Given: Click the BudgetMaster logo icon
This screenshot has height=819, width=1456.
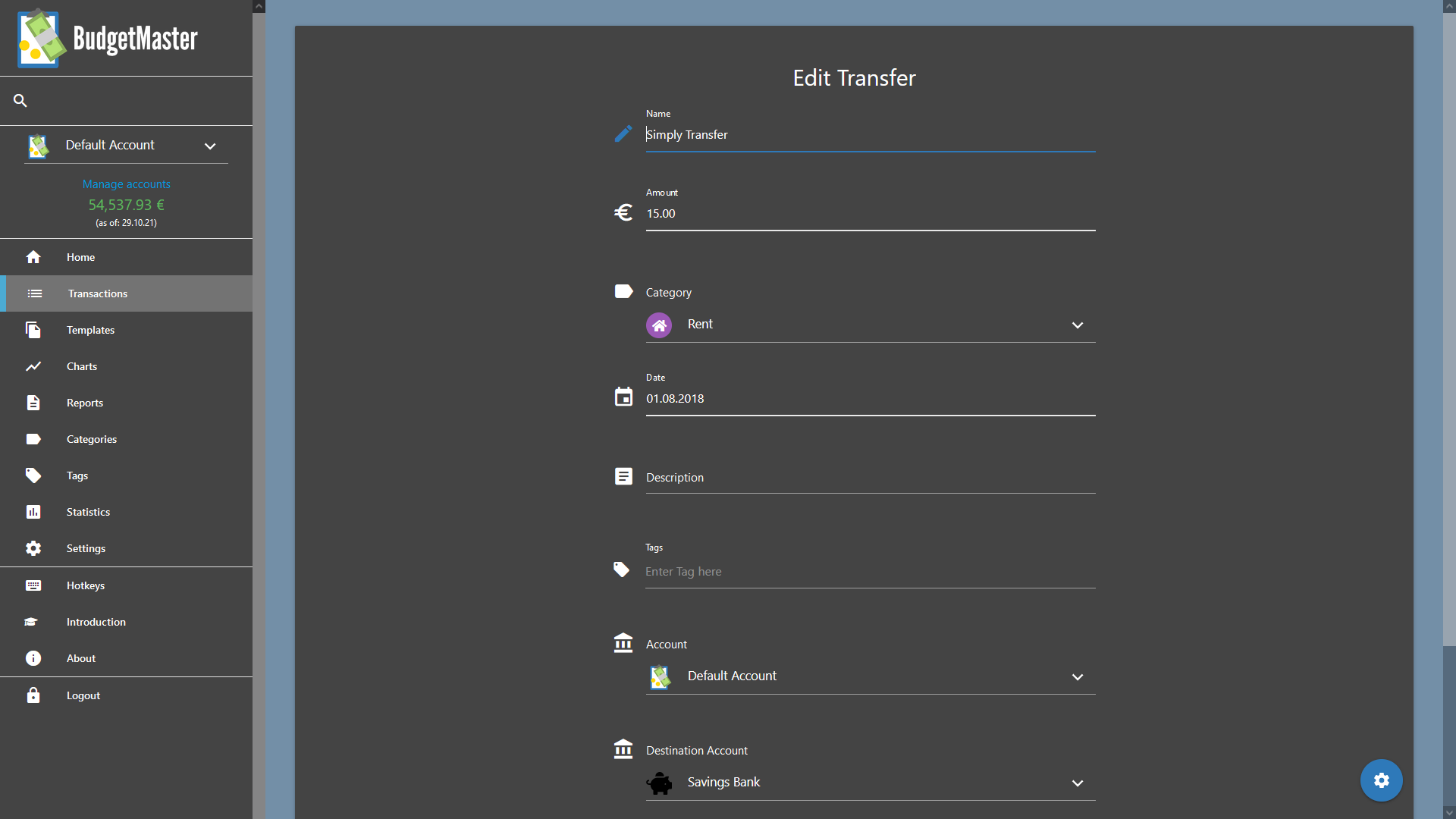Looking at the screenshot, I should tap(41, 38).
